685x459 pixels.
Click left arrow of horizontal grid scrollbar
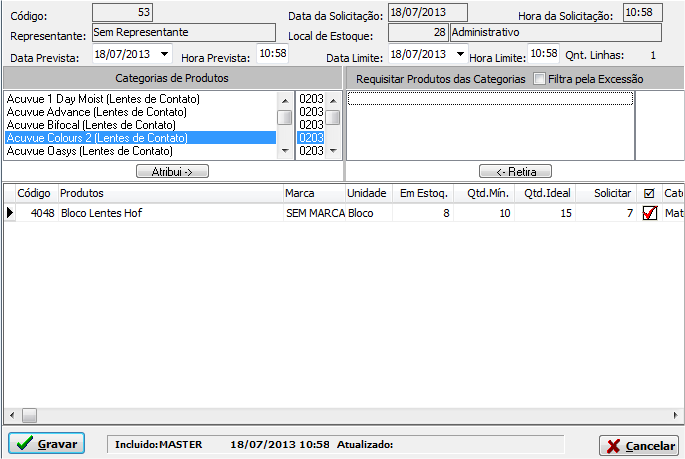point(12,414)
